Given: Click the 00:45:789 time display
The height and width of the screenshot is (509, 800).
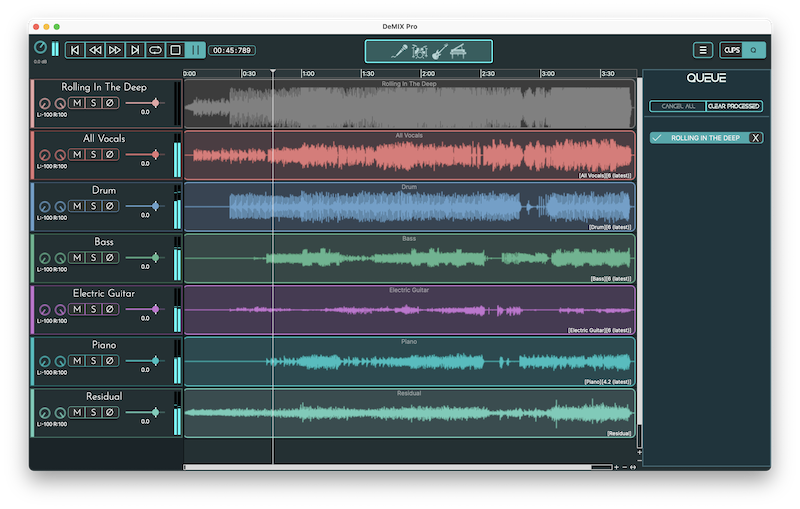Looking at the screenshot, I should click(232, 50).
